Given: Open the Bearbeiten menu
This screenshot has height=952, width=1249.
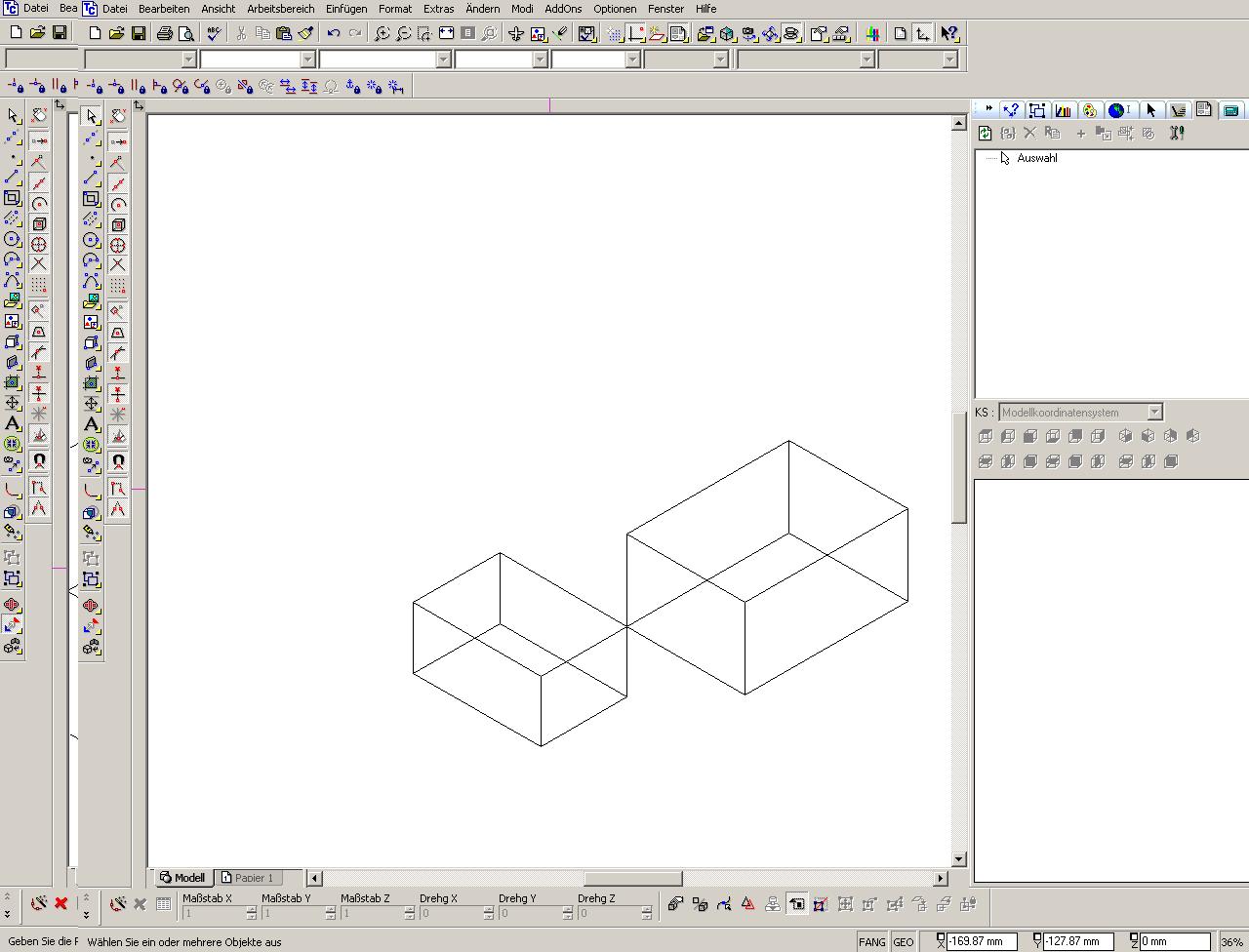Looking at the screenshot, I should tap(164, 9).
